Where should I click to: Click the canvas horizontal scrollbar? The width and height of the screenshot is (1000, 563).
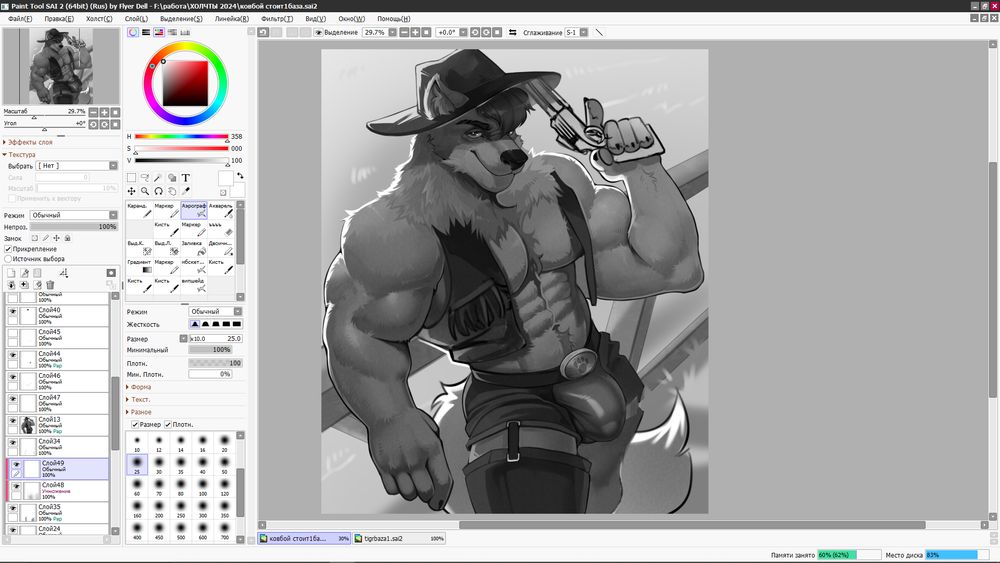click(x=692, y=525)
